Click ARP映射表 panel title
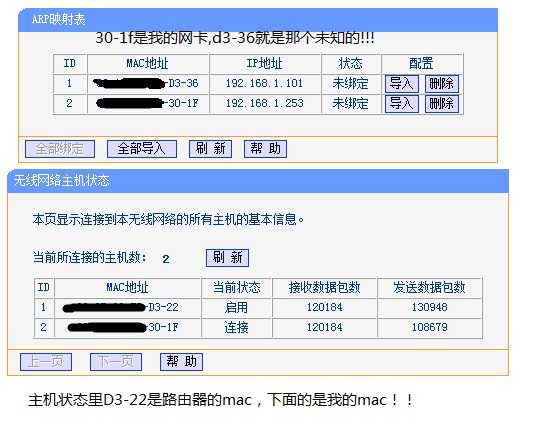The width and height of the screenshot is (534, 428). [x=58, y=19]
